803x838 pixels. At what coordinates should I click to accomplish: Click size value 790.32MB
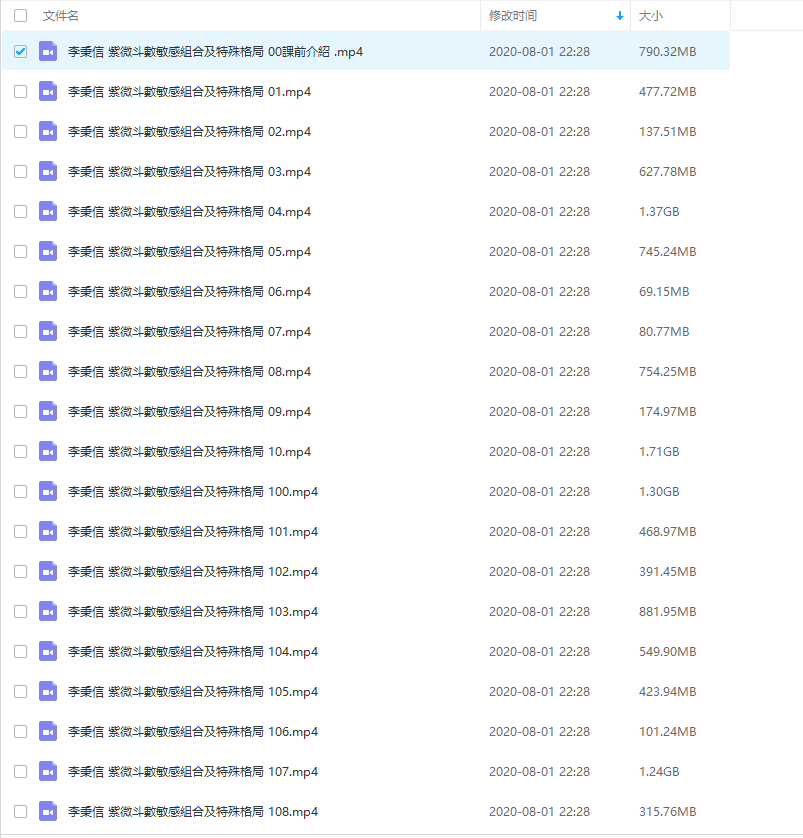(667, 51)
